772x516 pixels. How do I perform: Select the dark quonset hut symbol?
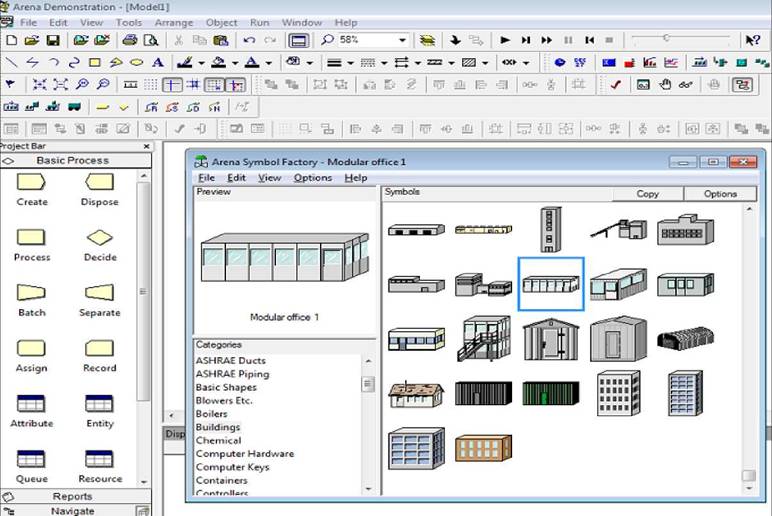pyautogui.click(x=685, y=337)
